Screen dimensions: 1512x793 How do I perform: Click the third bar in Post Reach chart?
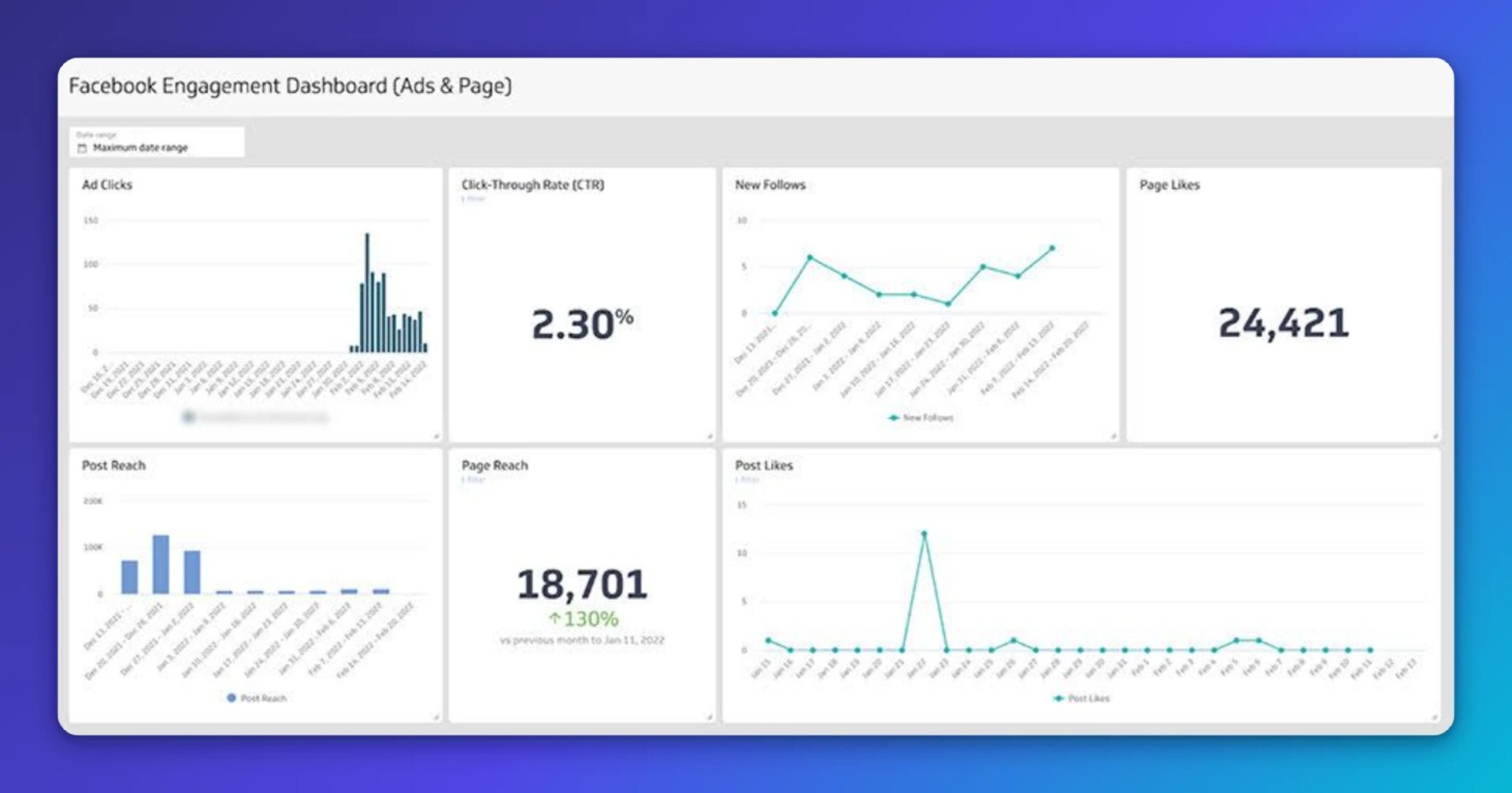pos(192,572)
